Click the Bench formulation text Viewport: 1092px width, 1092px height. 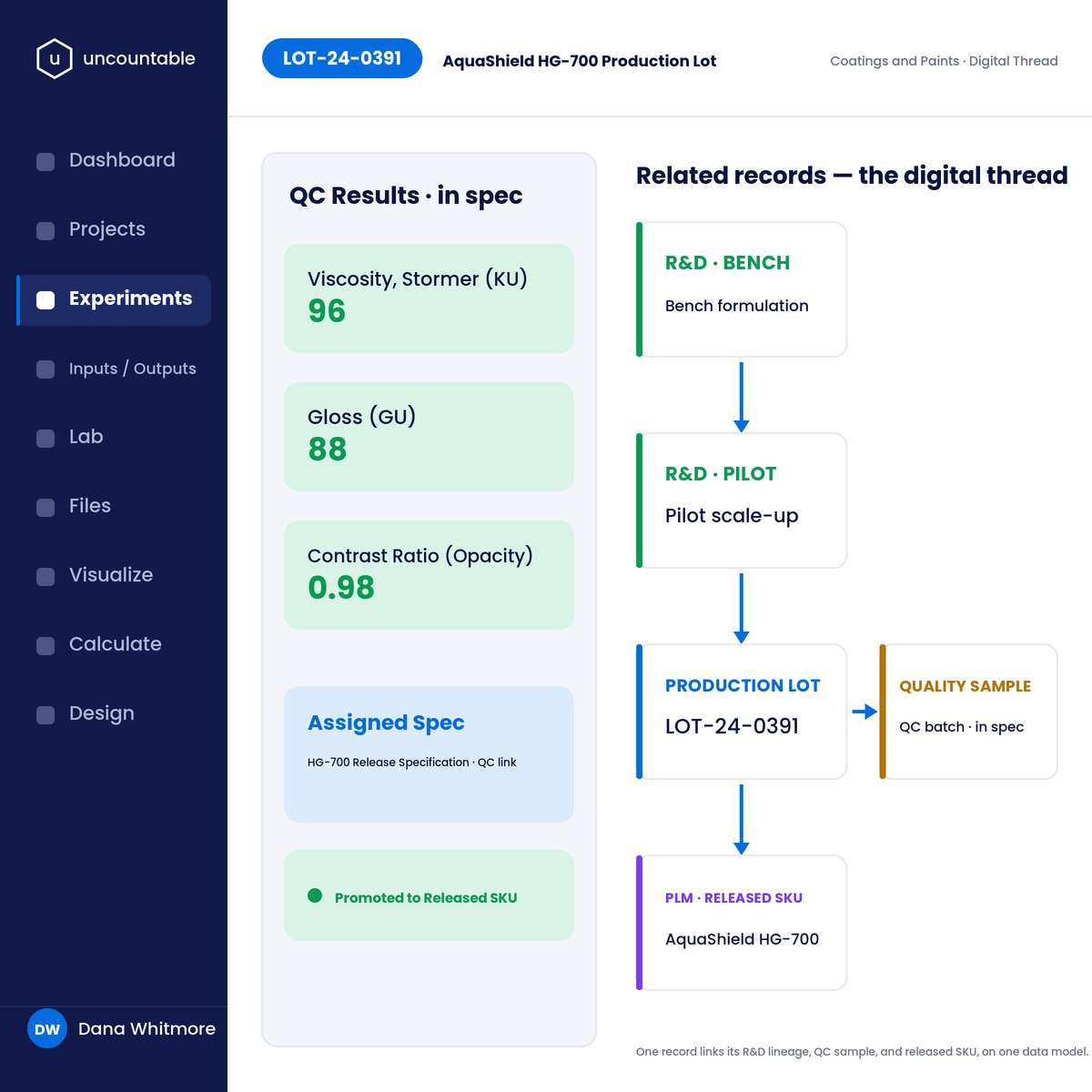[x=737, y=306]
